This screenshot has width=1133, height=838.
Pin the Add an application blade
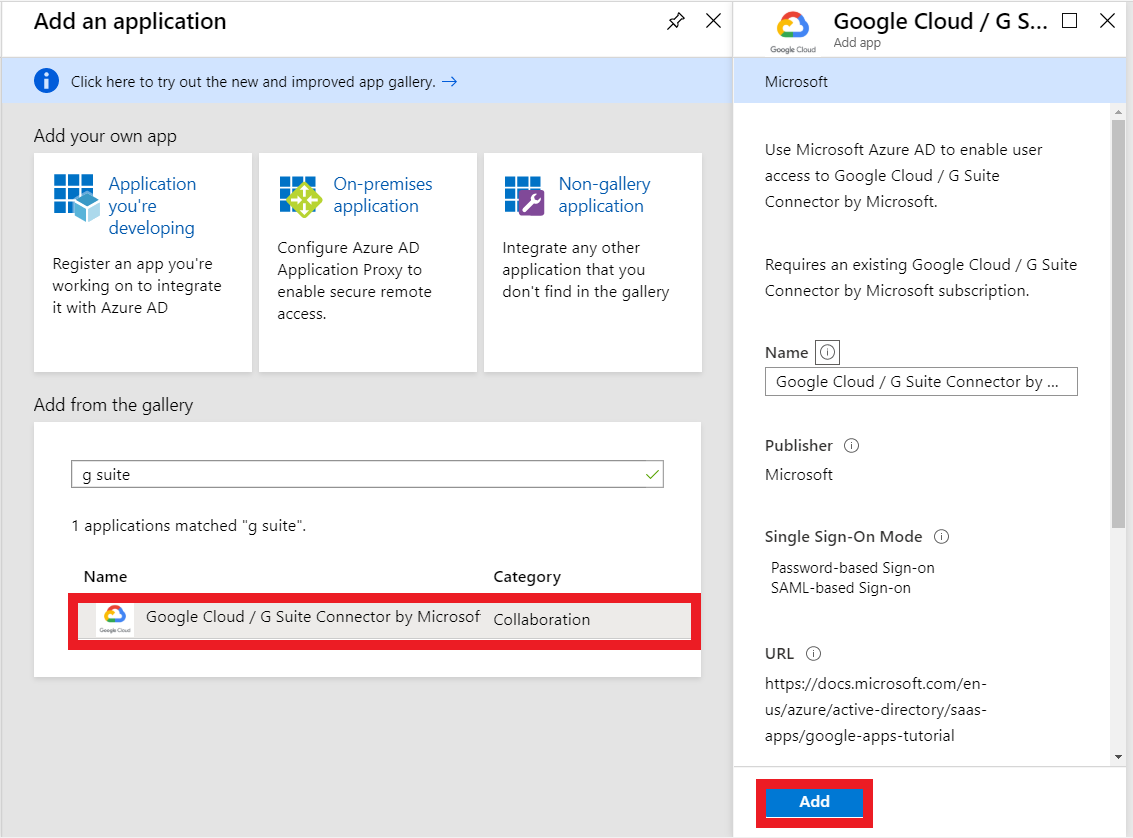(x=675, y=21)
